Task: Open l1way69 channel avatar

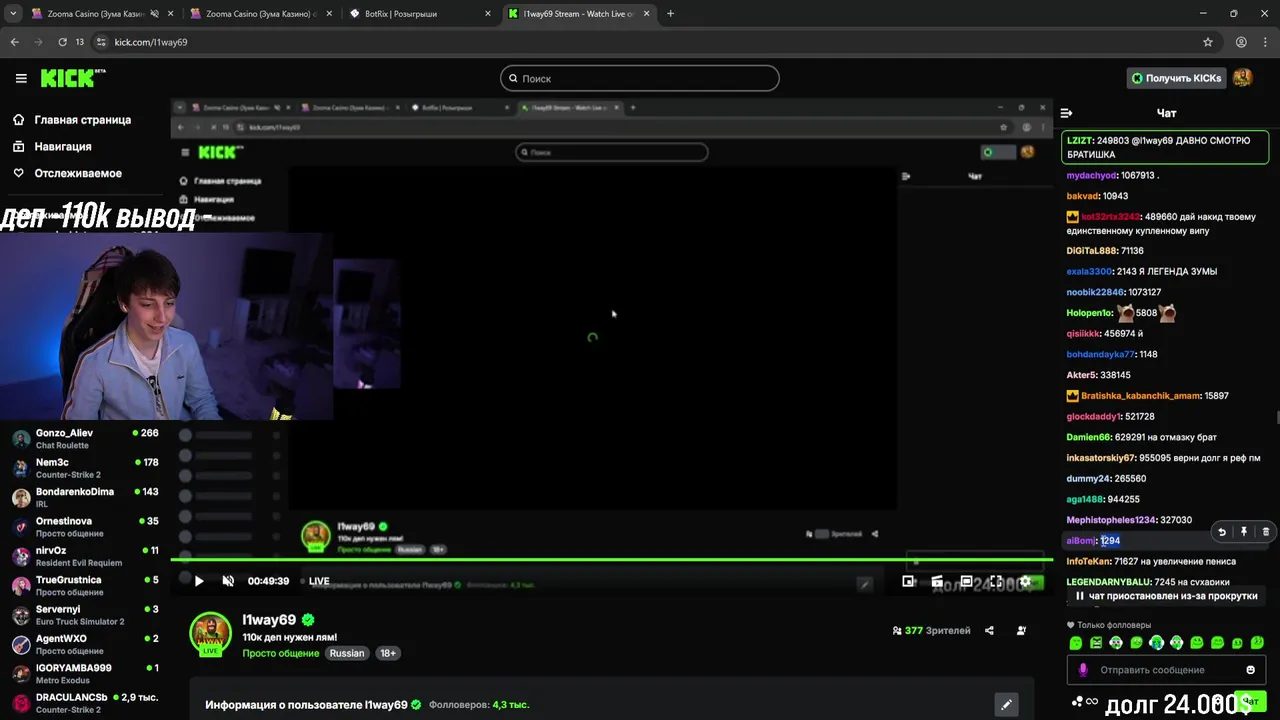Action: (210, 633)
